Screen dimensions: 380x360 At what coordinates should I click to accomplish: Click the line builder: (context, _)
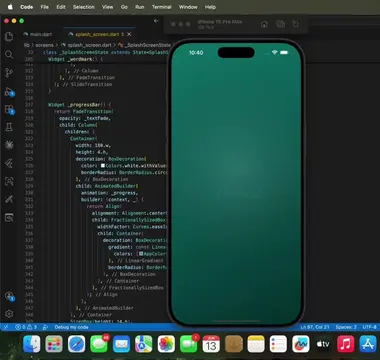coord(112,200)
